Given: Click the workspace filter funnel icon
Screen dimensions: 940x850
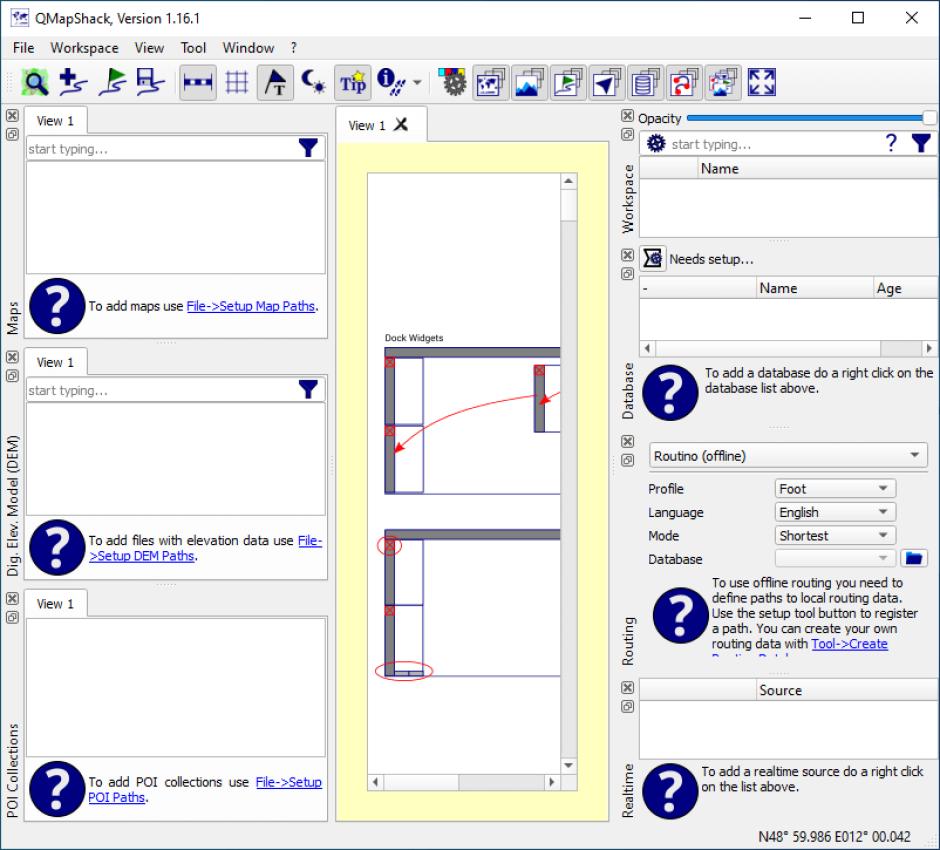Looking at the screenshot, I should point(920,144).
